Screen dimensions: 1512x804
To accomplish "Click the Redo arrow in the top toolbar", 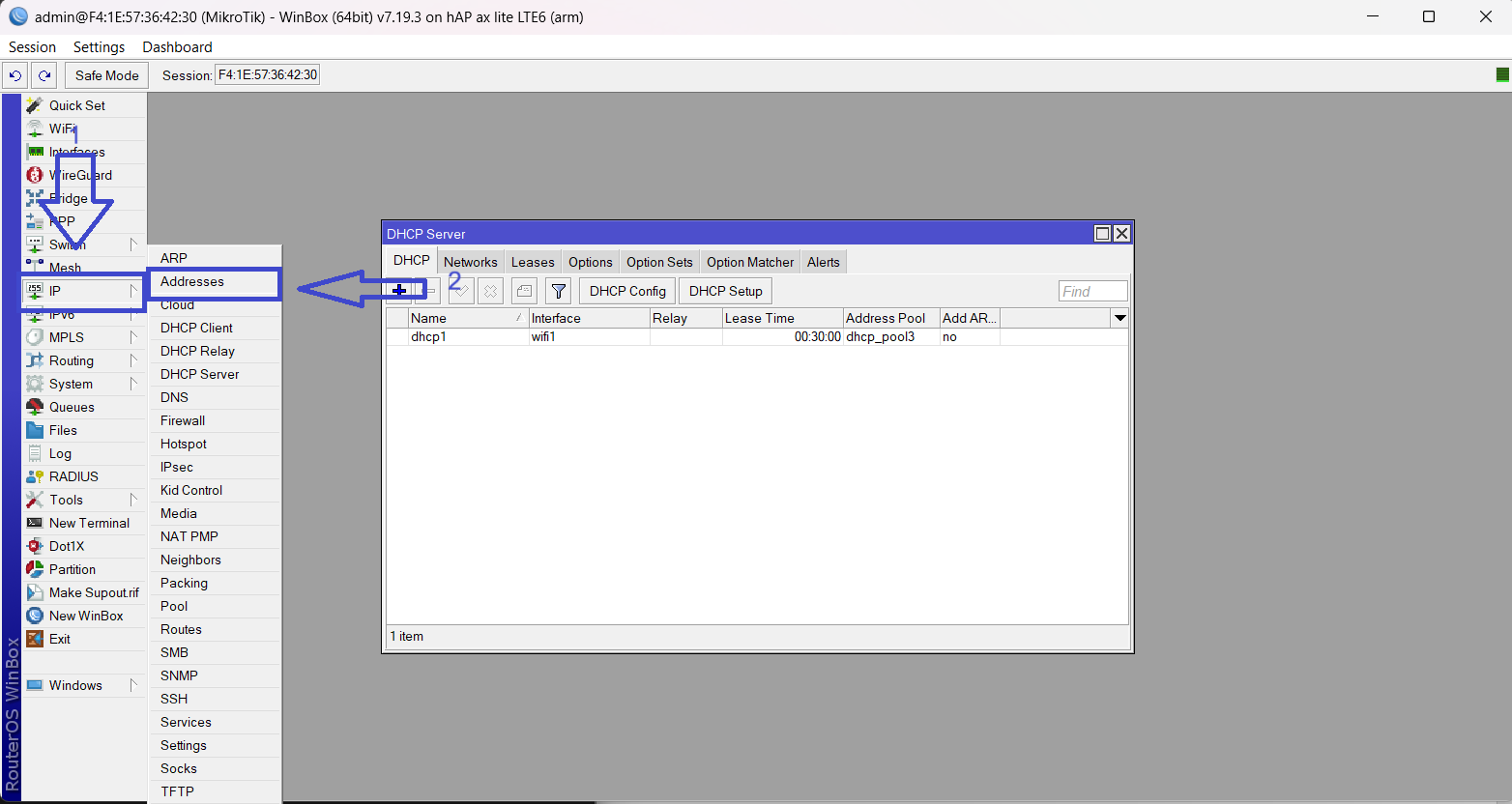I will pos(44,75).
